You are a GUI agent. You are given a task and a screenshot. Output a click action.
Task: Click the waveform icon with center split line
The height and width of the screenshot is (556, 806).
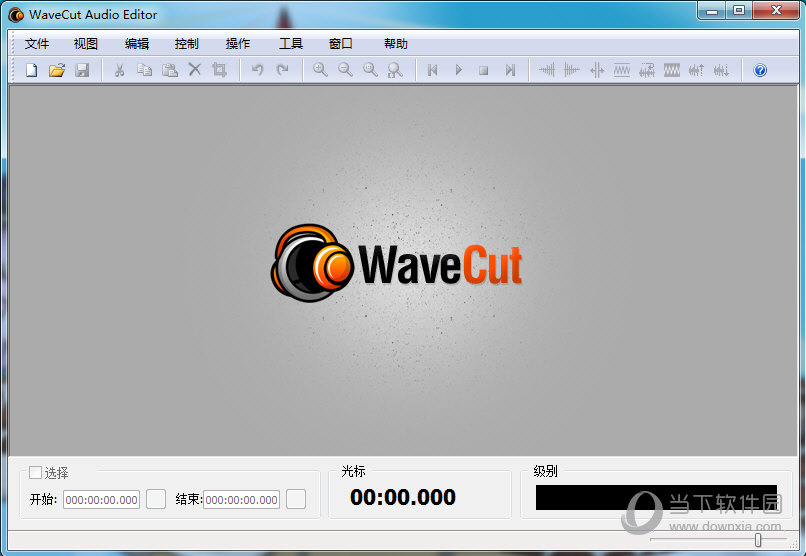pos(597,70)
